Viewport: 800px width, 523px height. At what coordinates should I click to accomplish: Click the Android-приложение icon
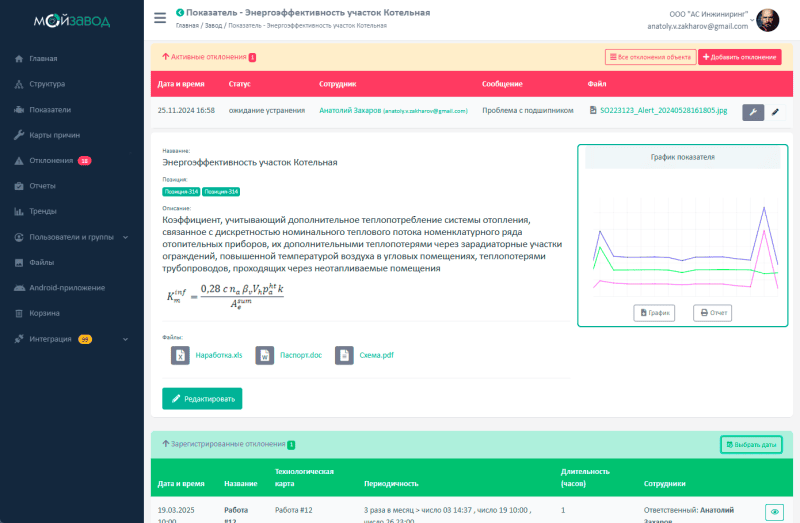pyautogui.click(x=19, y=288)
